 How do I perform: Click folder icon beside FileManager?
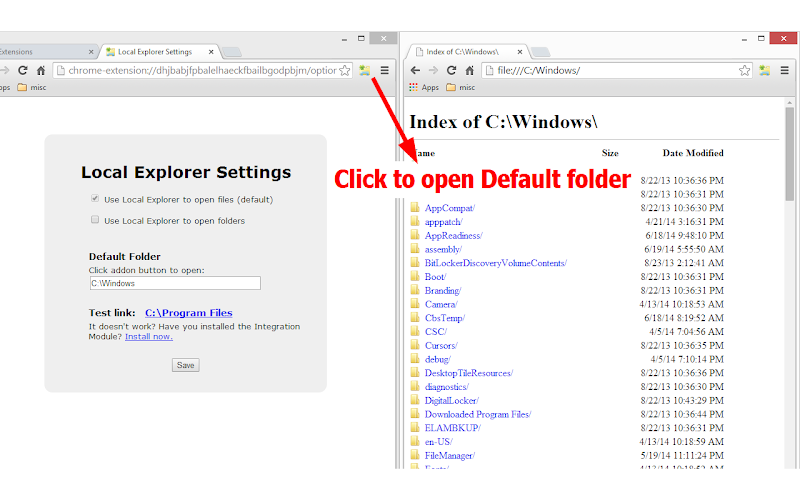[x=415, y=455]
